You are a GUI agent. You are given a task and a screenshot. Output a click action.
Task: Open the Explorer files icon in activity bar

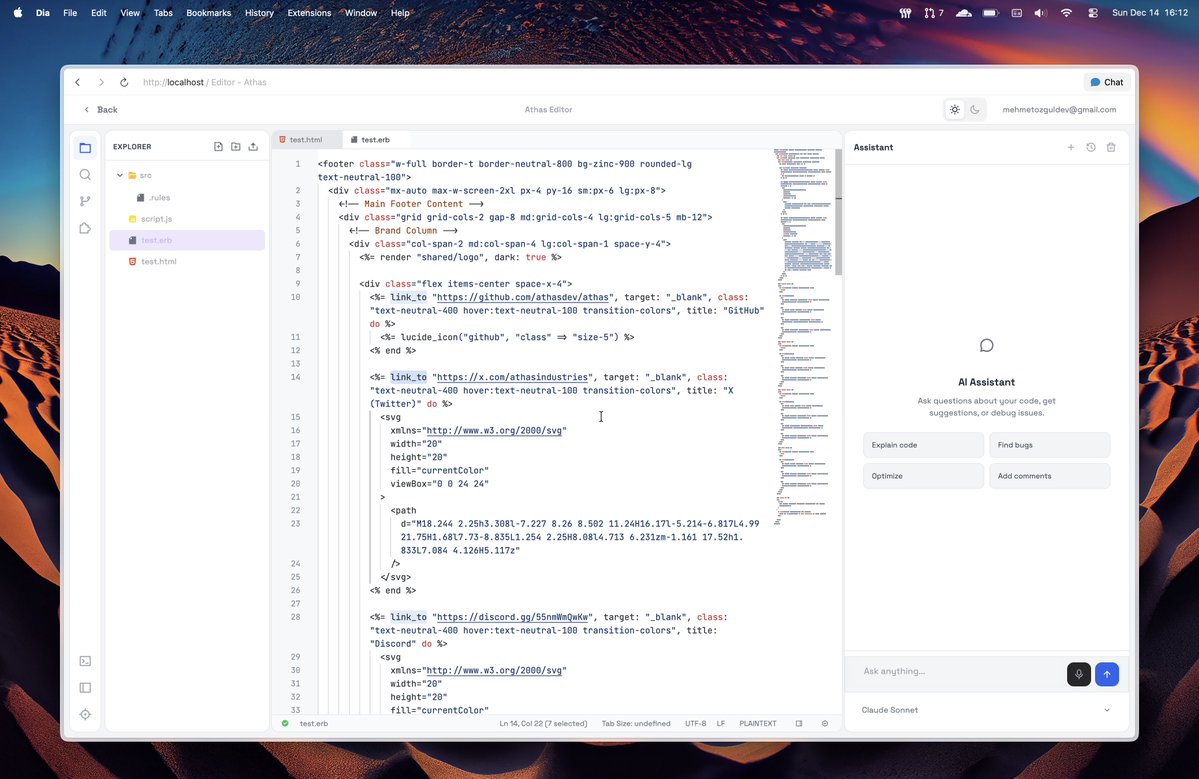85,148
